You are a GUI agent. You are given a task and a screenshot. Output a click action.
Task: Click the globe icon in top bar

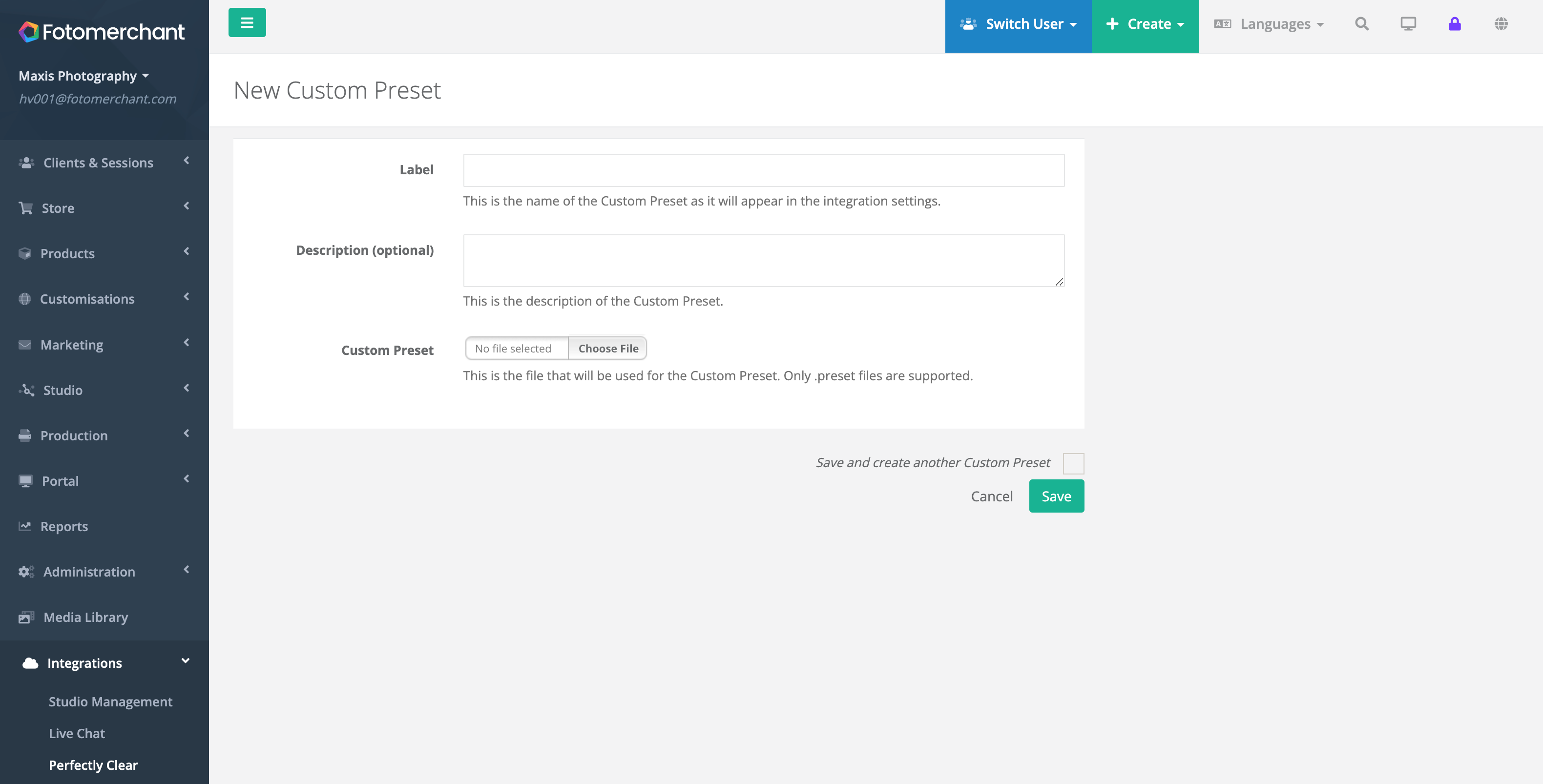click(x=1501, y=24)
